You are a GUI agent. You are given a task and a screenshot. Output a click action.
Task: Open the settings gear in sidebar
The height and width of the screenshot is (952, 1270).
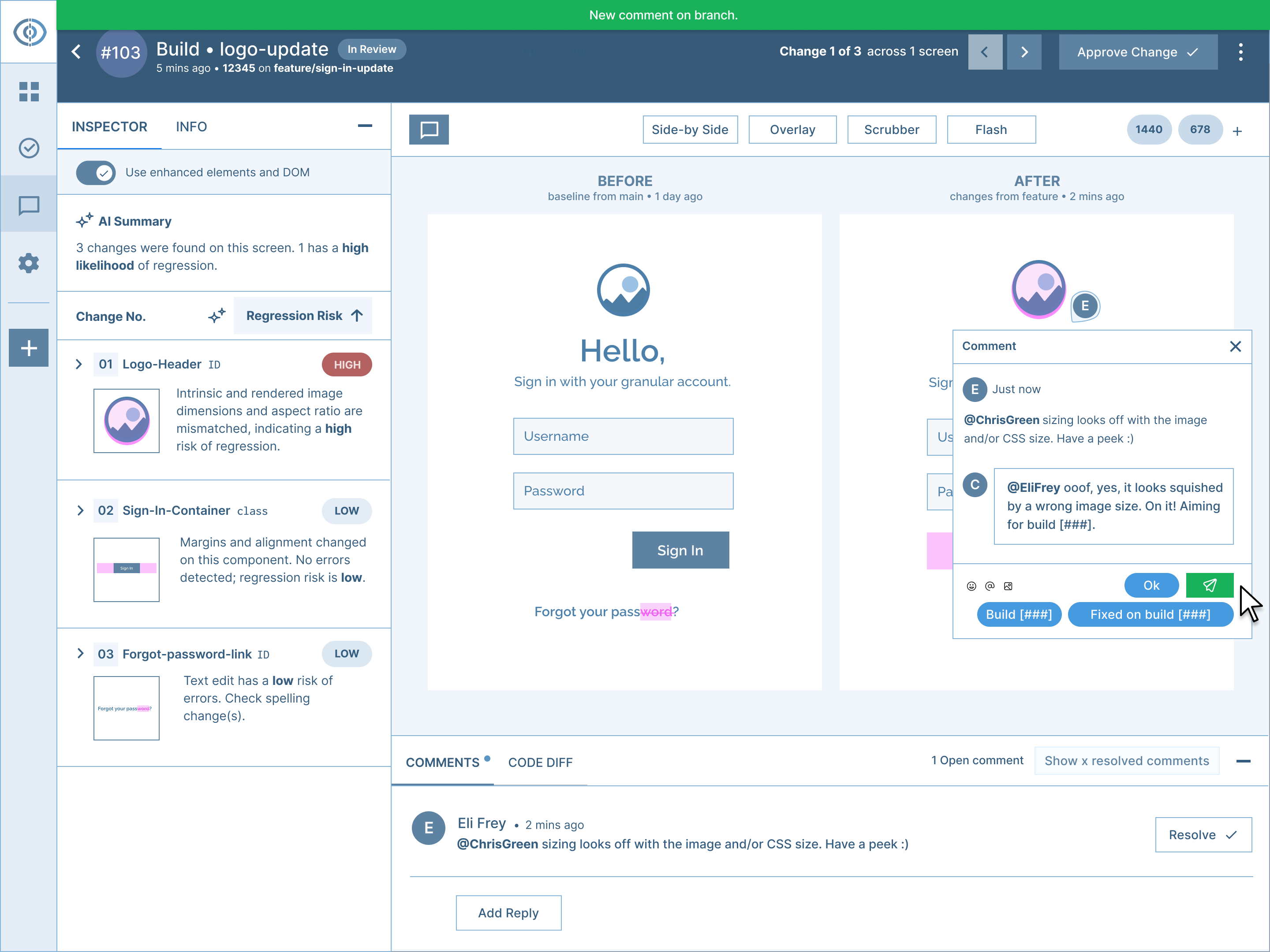[29, 264]
